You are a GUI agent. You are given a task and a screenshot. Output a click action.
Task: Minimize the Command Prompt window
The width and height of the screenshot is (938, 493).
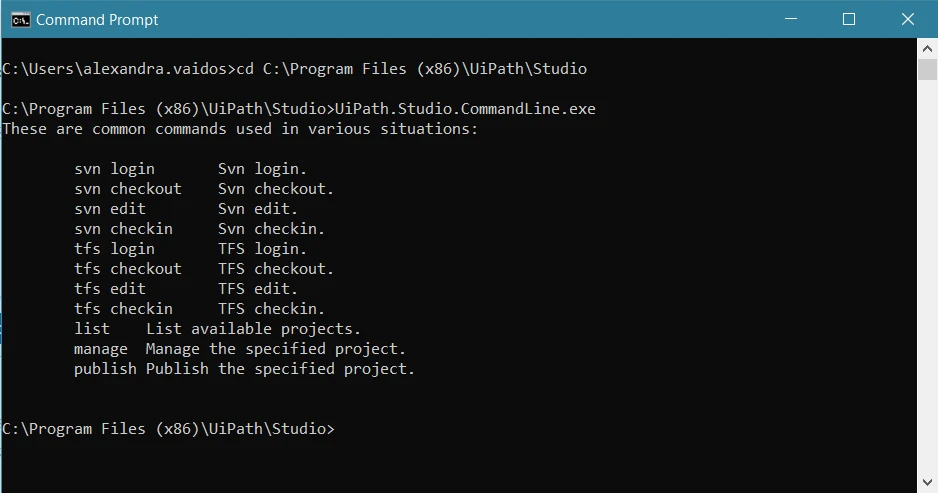(791, 19)
